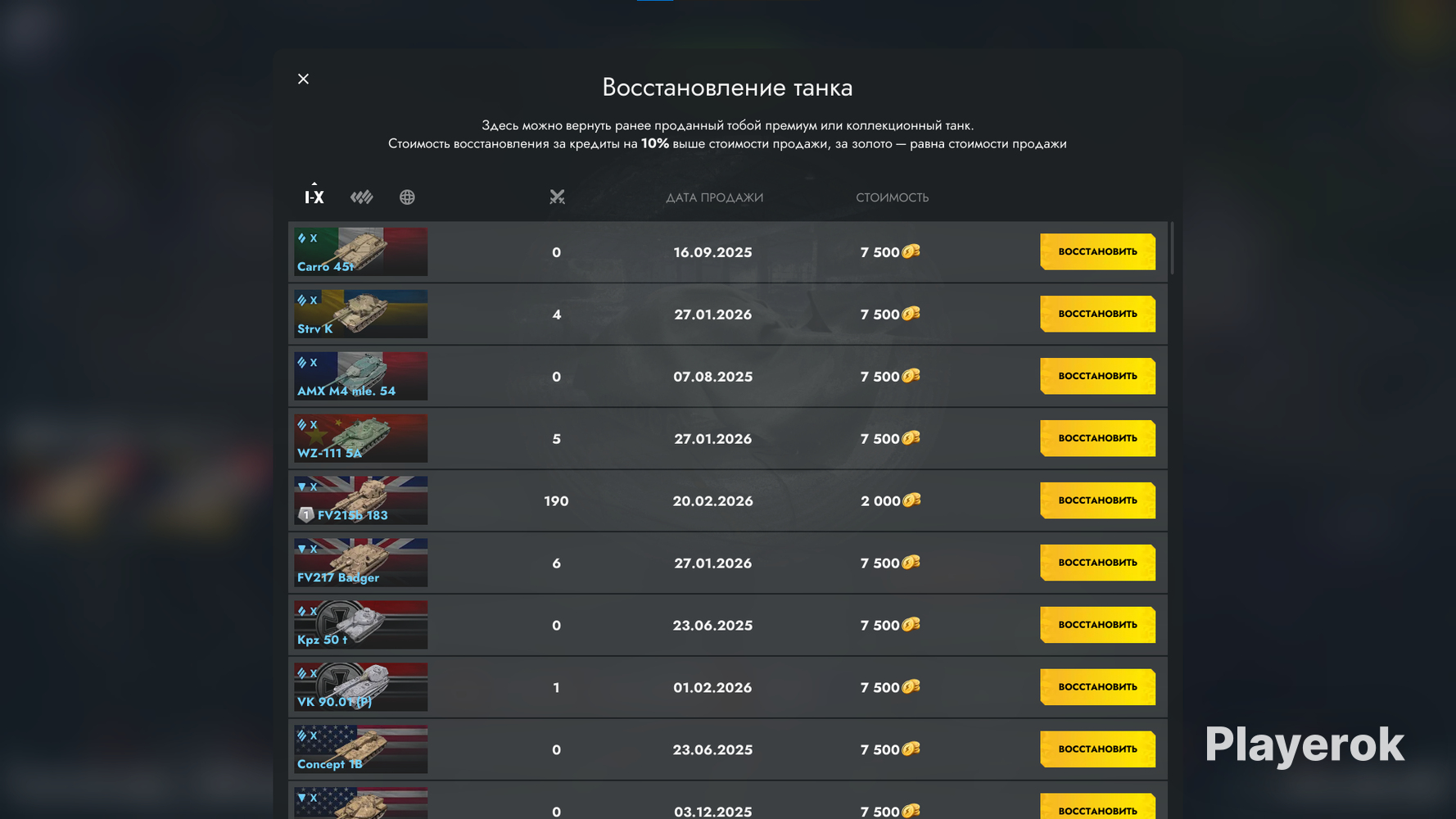Sort by battles crossed-swords icon
1456x819 pixels.
coord(557,197)
